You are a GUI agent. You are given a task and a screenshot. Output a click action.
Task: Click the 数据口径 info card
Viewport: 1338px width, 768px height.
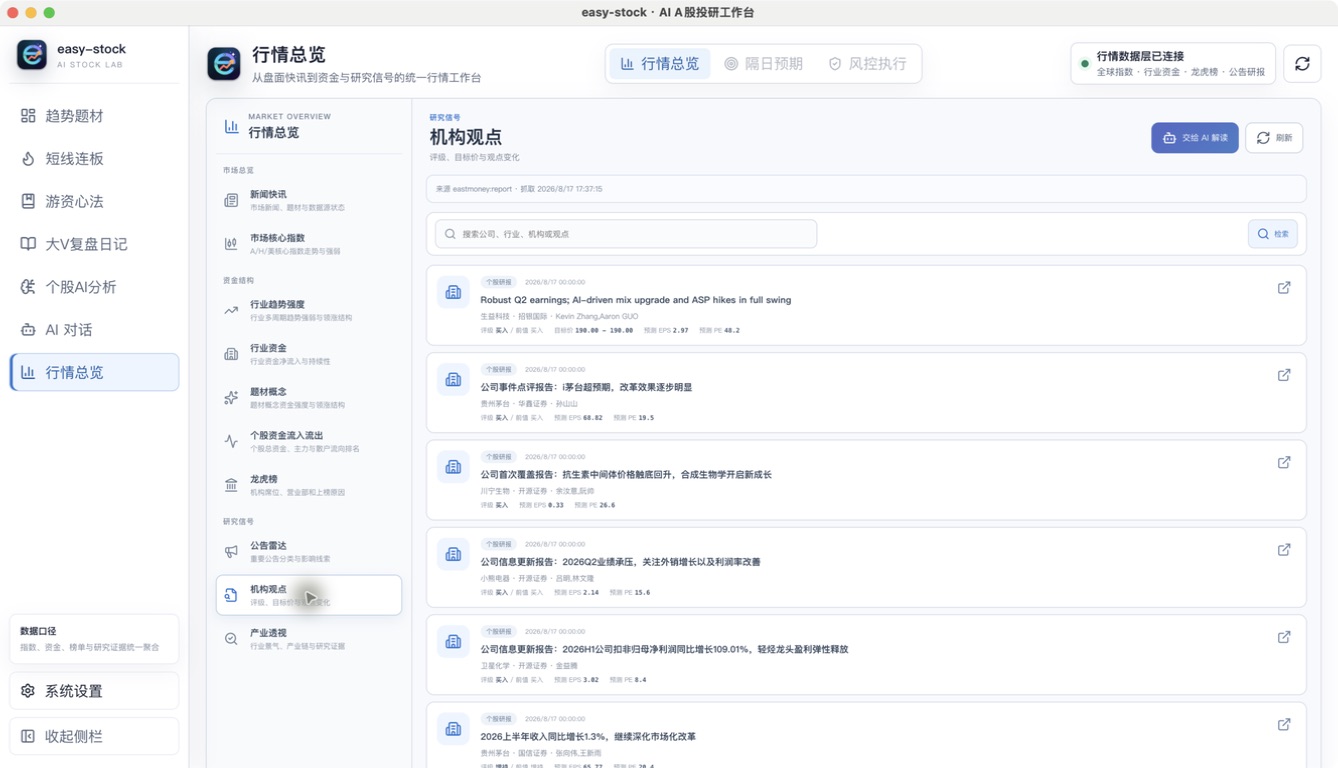(94, 639)
